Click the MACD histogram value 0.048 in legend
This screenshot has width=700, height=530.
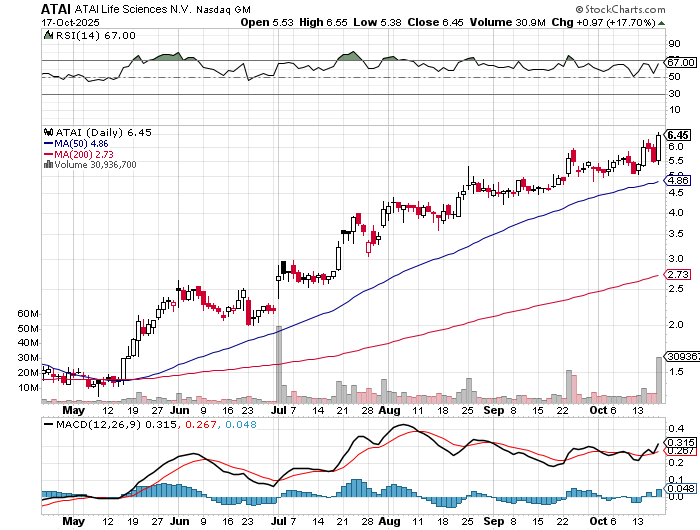(241, 424)
